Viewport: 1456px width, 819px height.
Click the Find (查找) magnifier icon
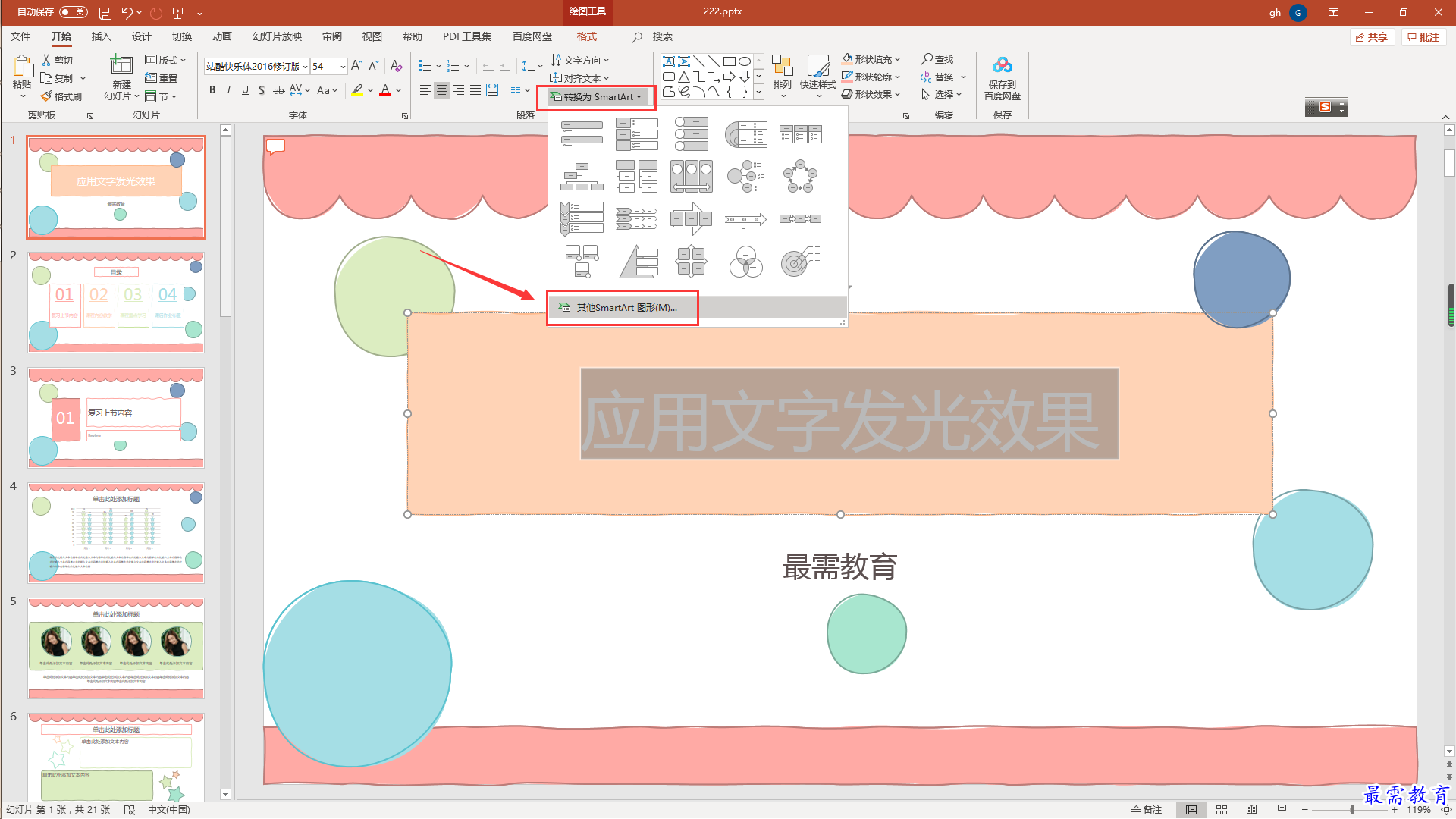pos(927,59)
